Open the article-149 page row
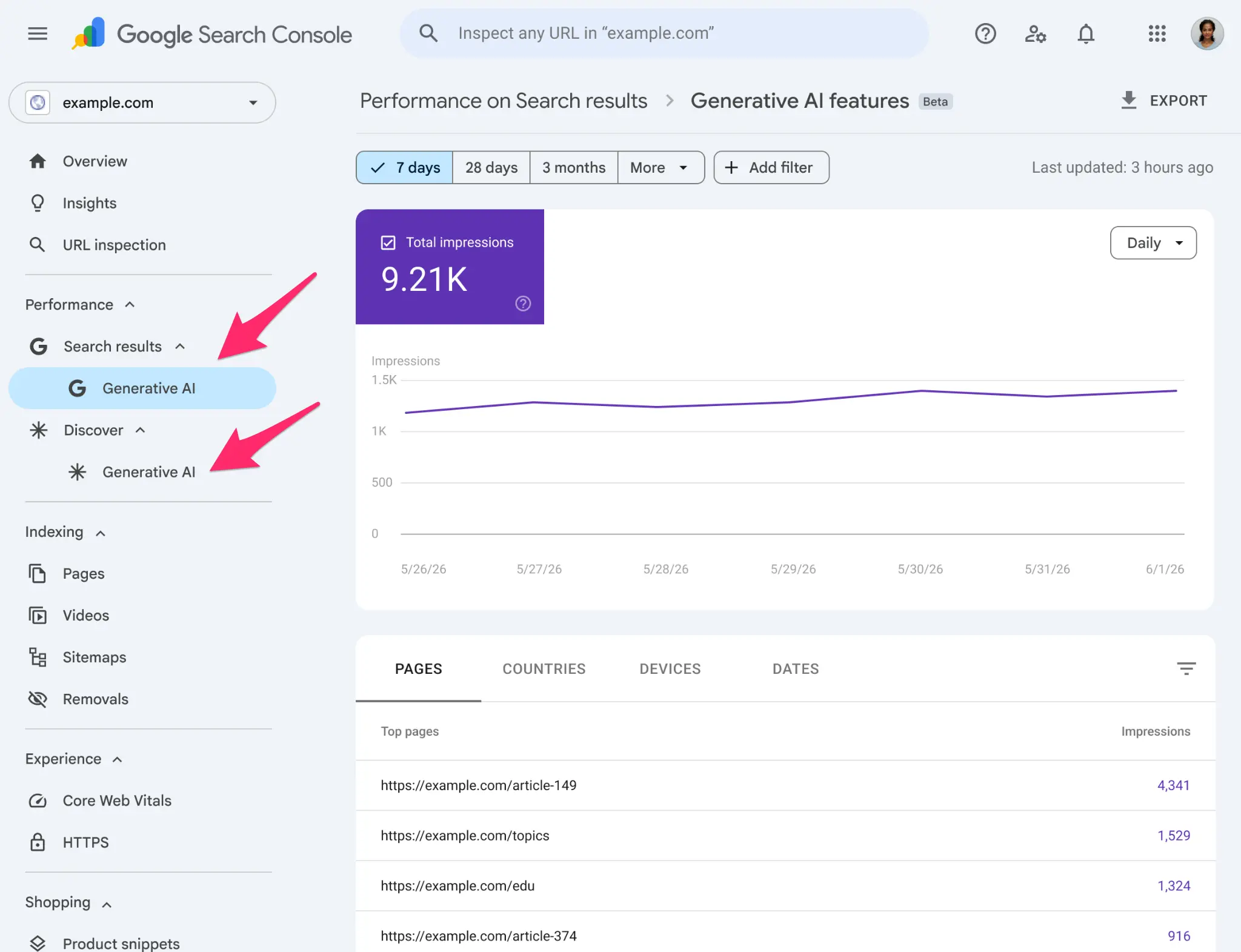This screenshot has width=1241, height=952. pos(785,785)
